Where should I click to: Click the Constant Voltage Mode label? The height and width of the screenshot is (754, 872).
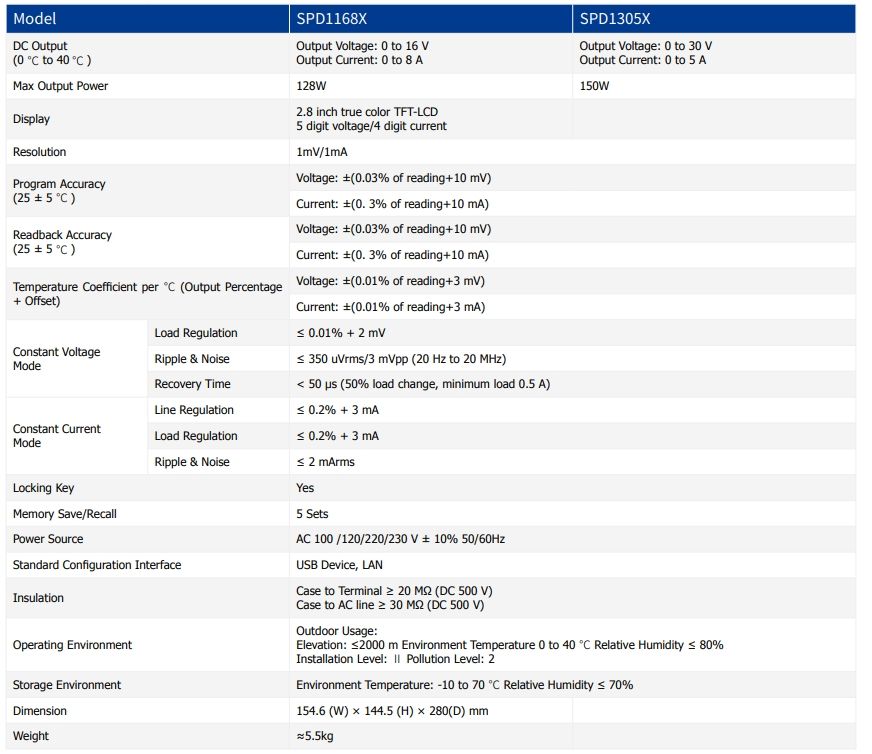(56, 359)
